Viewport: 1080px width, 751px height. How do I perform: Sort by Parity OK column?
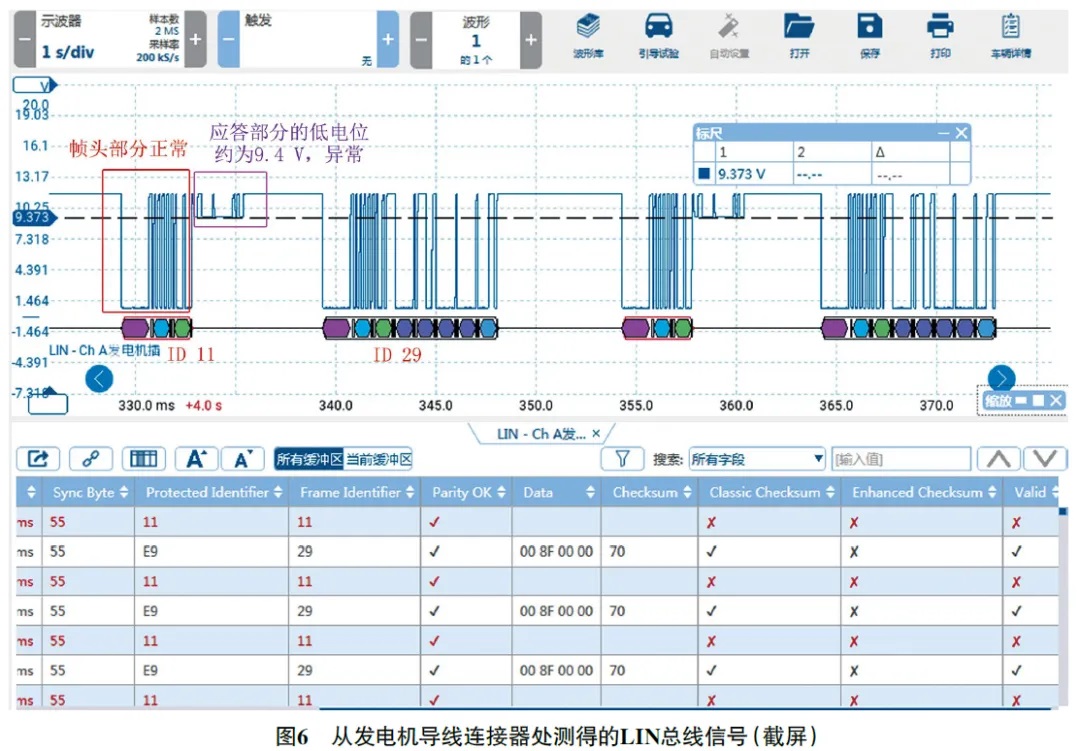point(468,492)
